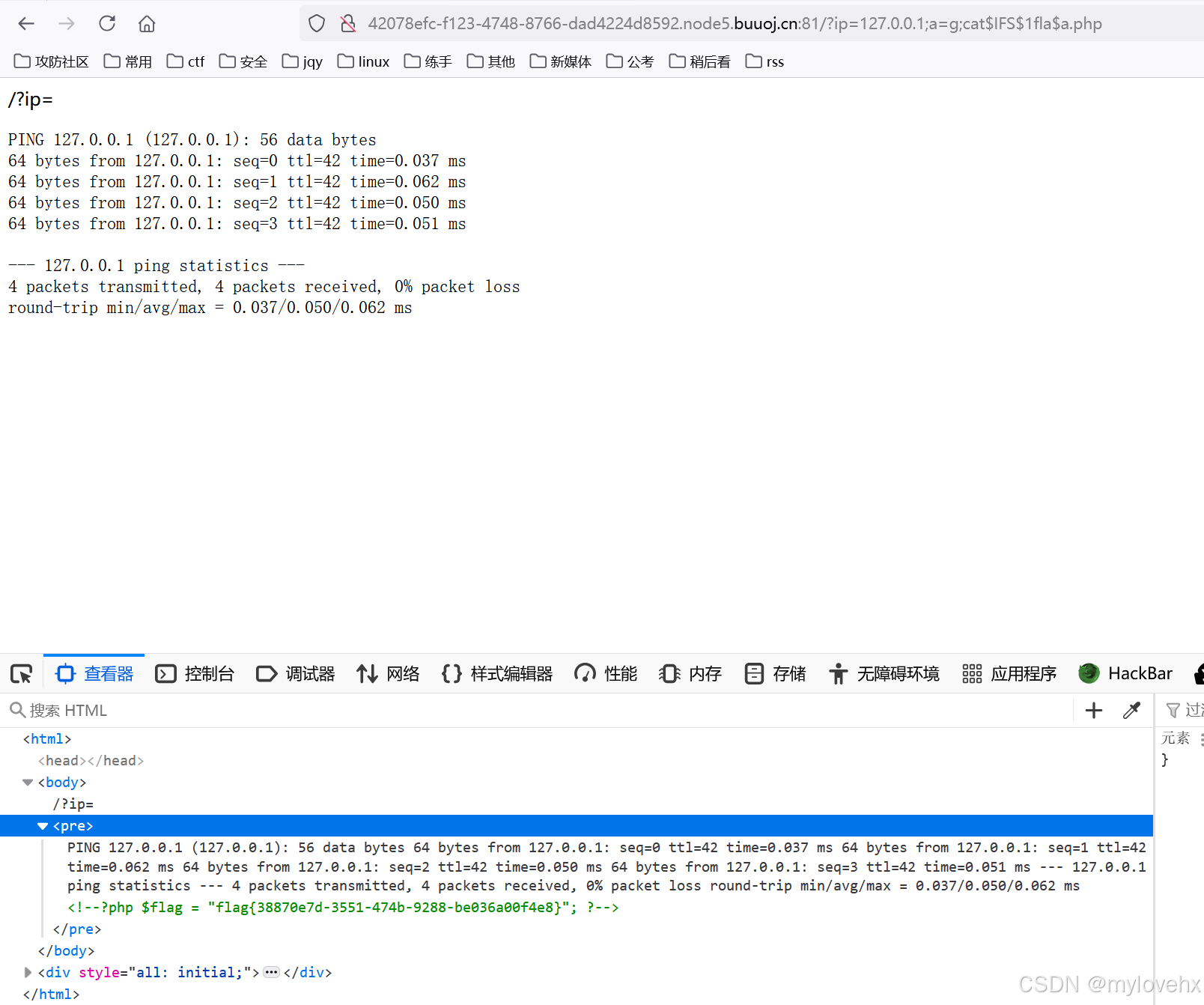Click the crossed-out lock icon in address bar
The height and width of the screenshot is (1005, 1204).
(x=347, y=23)
